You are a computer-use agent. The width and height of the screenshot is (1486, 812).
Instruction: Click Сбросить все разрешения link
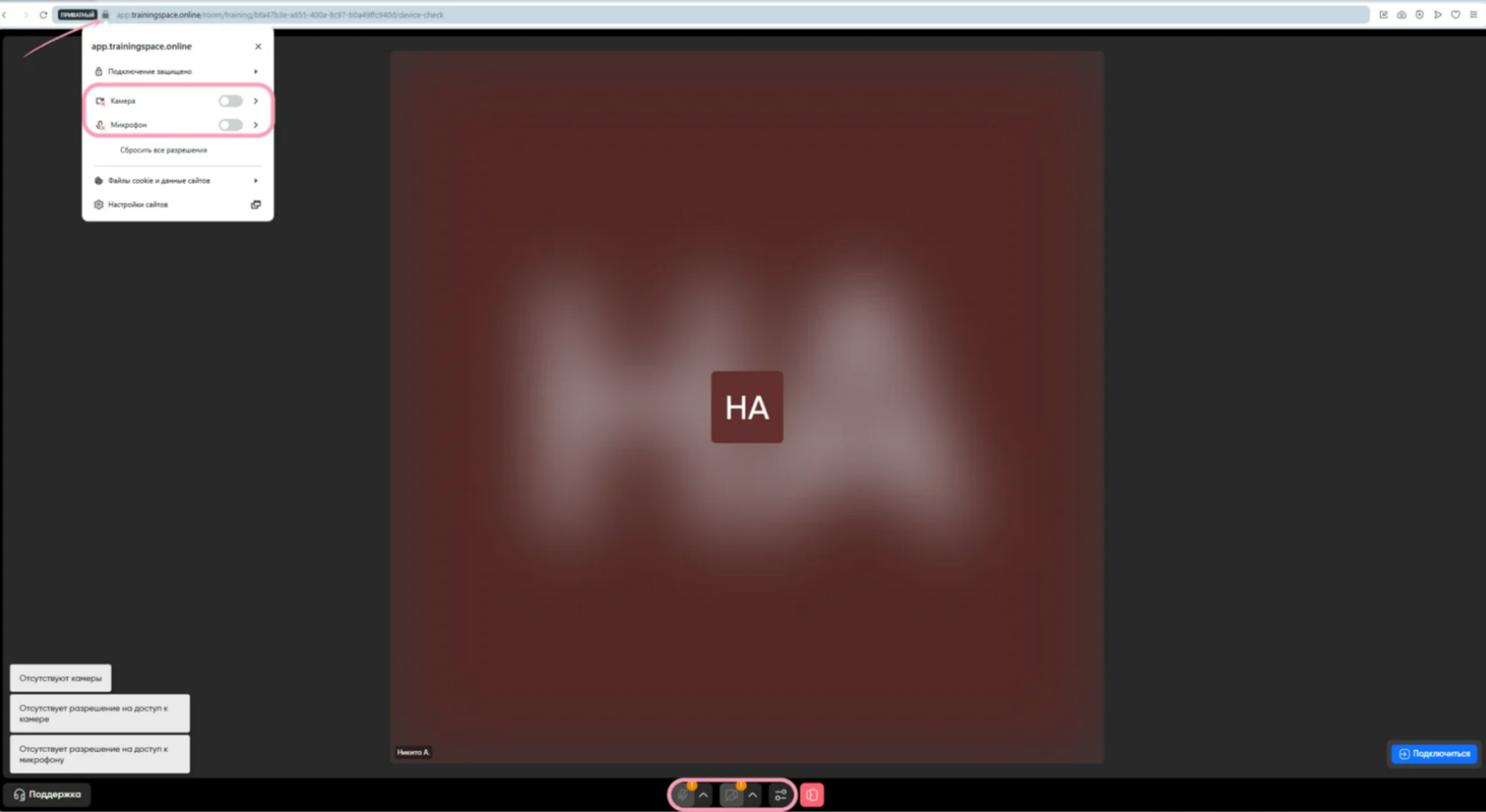pos(163,150)
